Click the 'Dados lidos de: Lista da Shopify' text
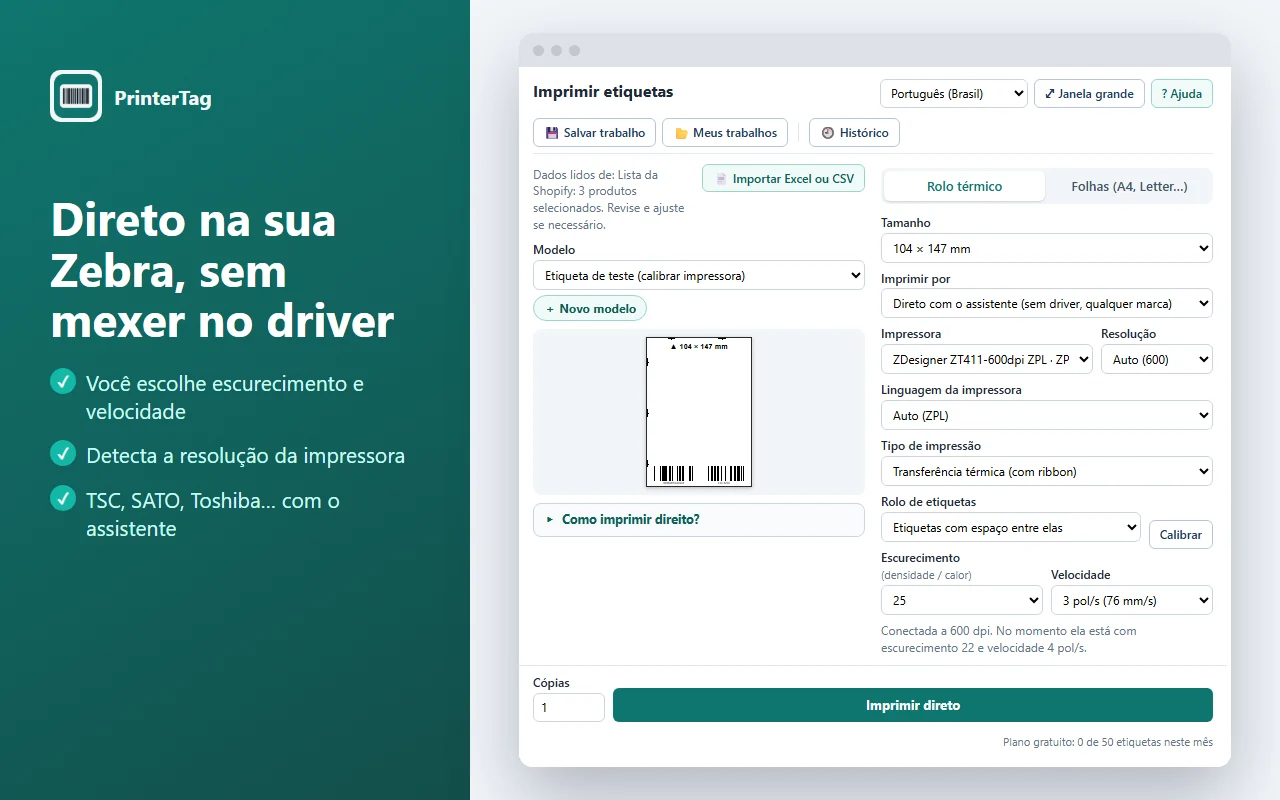The width and height of the screenshot is (1280, 800). click(x=608, y=199)
